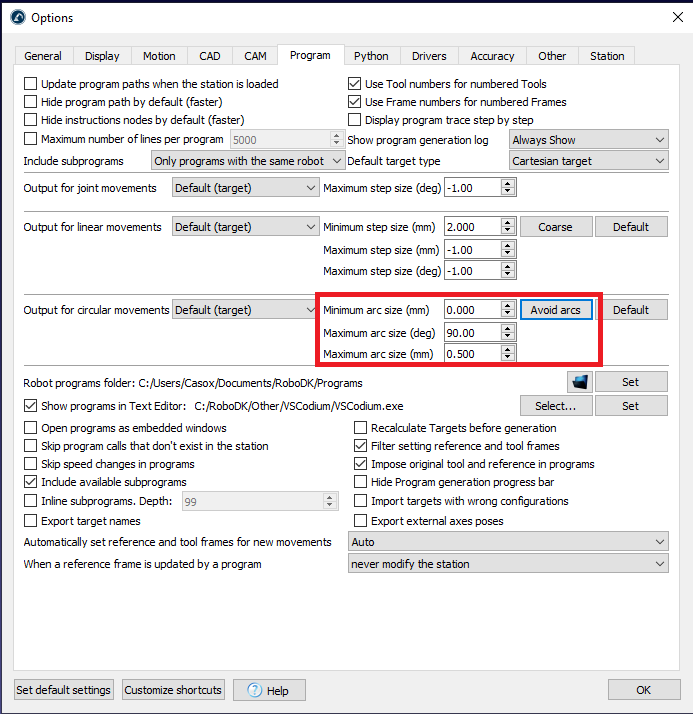The width and height of the screenshot is (693, 714).
Task: Open Output for joint movements dropdown
Action: [245, 188]
